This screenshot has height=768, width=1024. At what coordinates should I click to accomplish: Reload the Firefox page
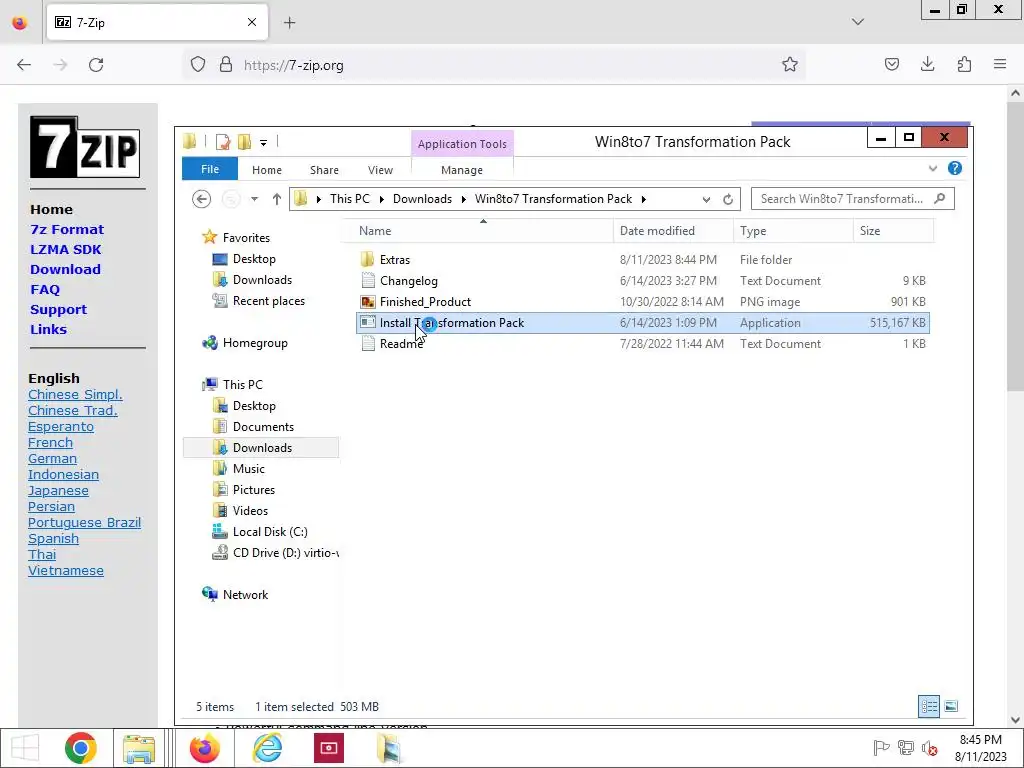point(96,65)
